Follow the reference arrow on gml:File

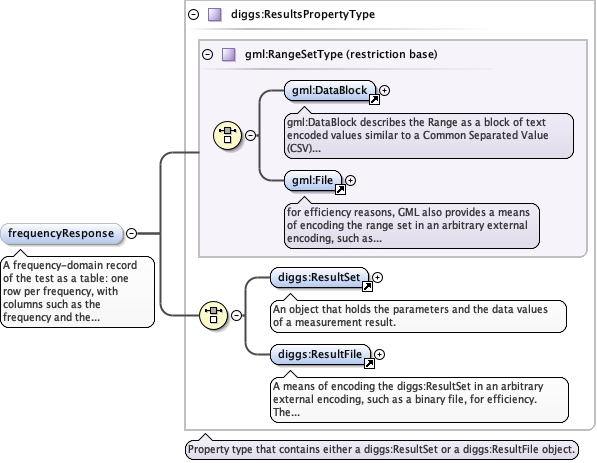340,189
